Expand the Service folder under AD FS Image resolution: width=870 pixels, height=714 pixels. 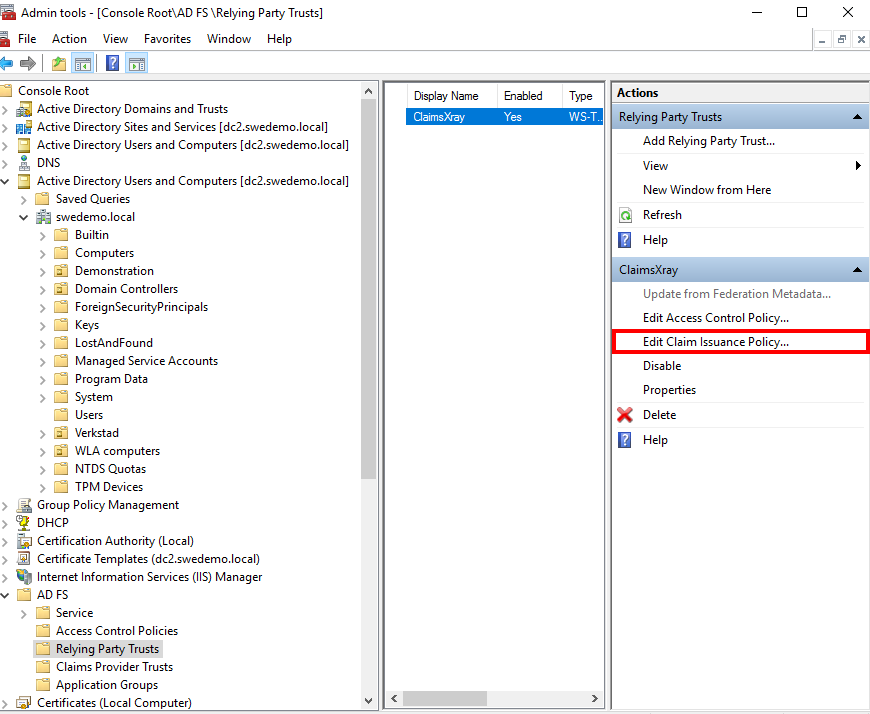click(23, 613)
